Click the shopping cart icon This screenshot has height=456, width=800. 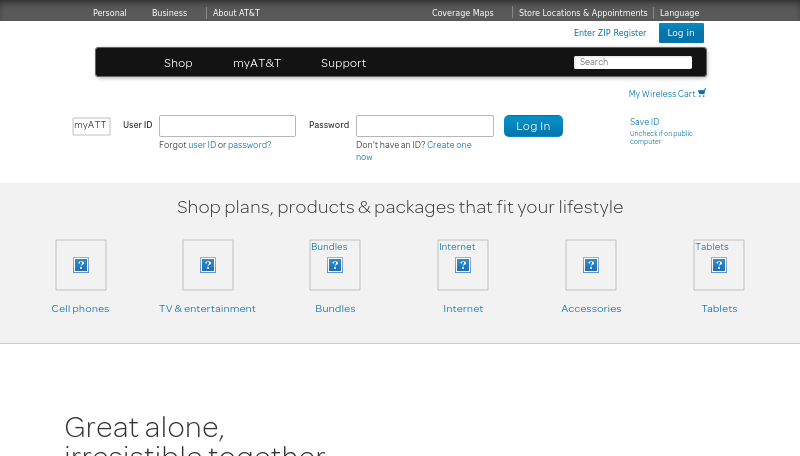click(702, 93)
